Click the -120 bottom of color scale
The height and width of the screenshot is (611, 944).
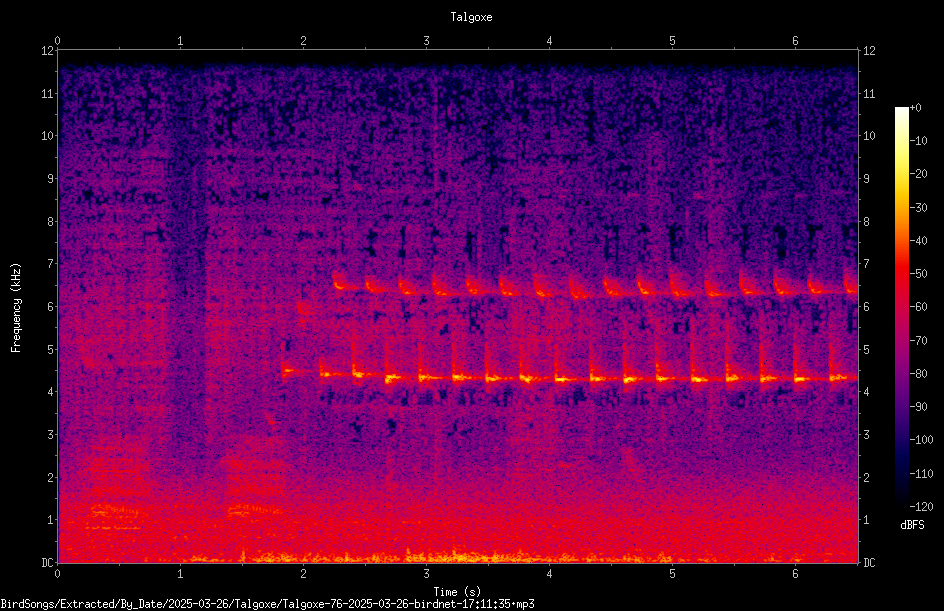point(921,506)
